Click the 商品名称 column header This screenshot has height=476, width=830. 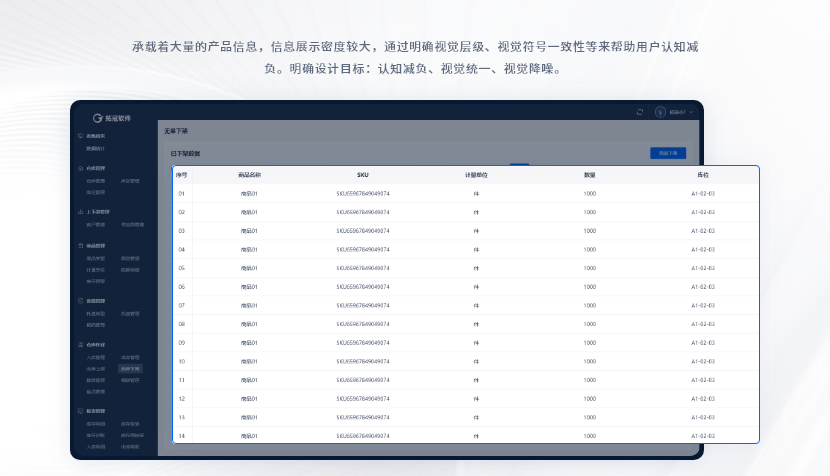pyautogui.click(x=249, y=175)
